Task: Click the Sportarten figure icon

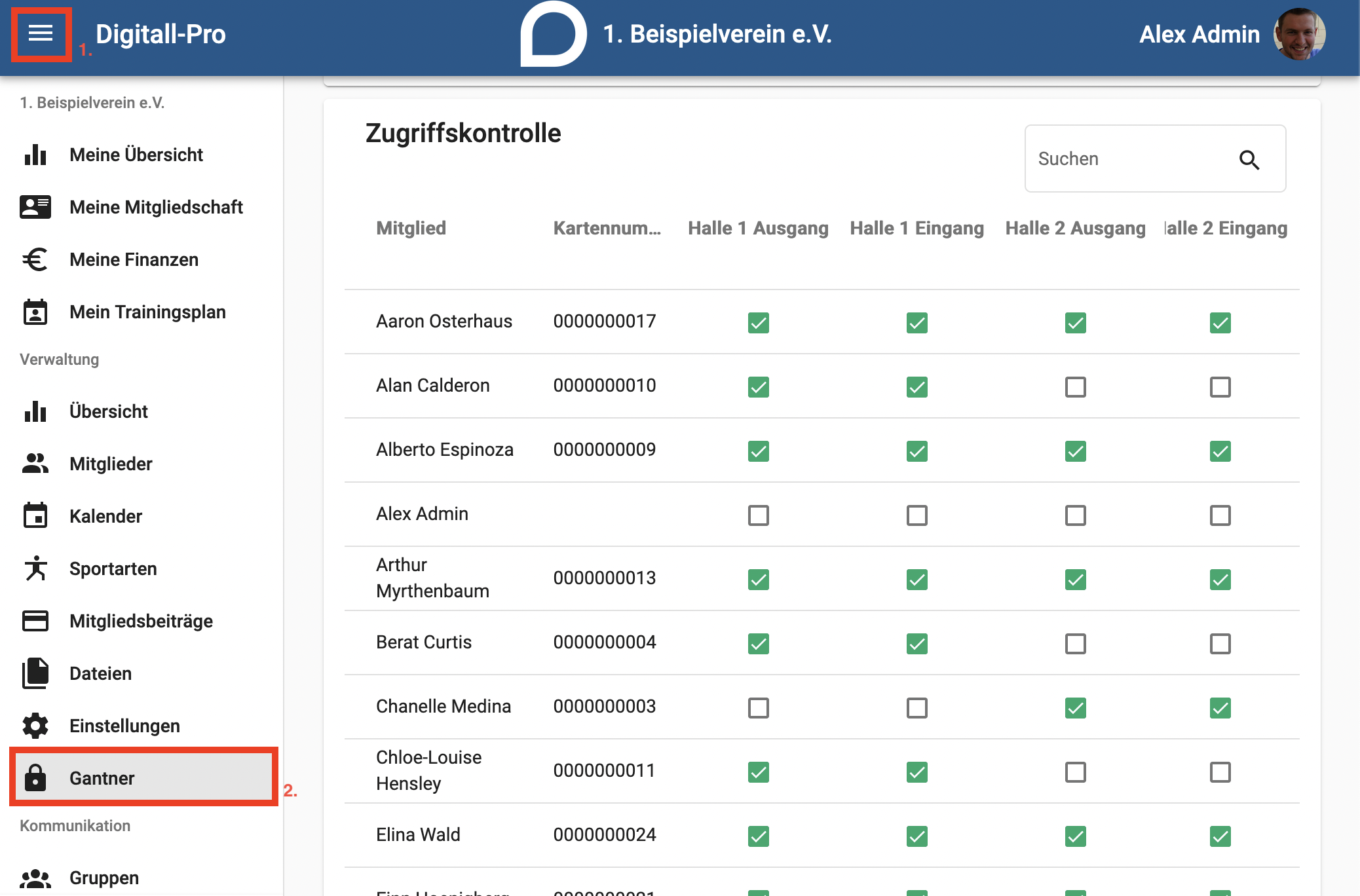Action: click(35, 569)
